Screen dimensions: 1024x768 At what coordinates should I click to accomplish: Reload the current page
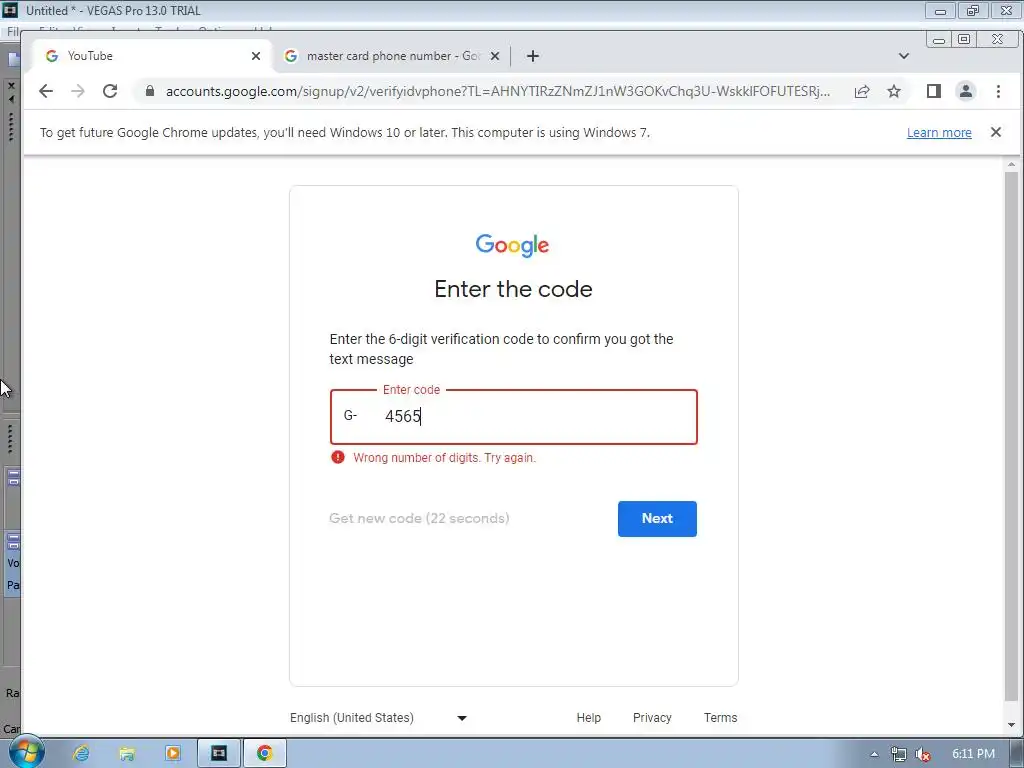pos(110,91)
